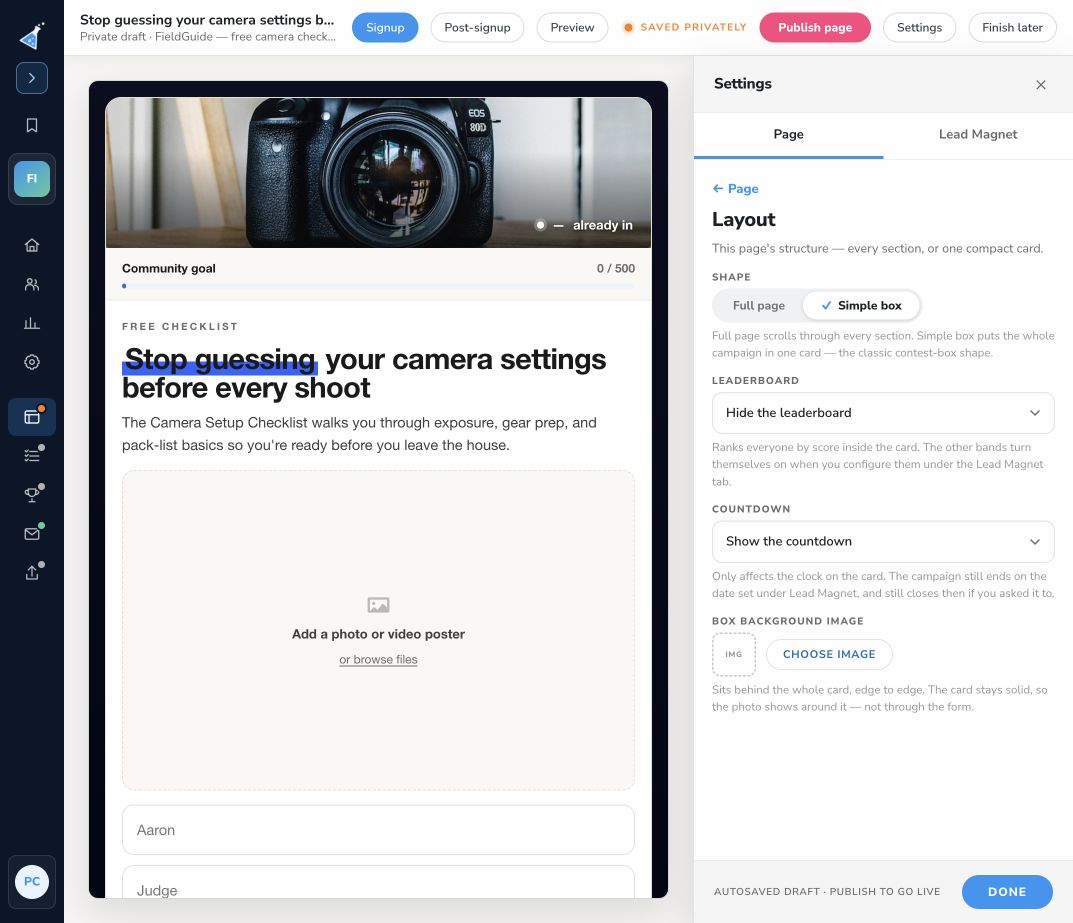The height and width of the screenshot is (923, 1073).
Task: Click the Judge last name field
Action: coord(378,883)
